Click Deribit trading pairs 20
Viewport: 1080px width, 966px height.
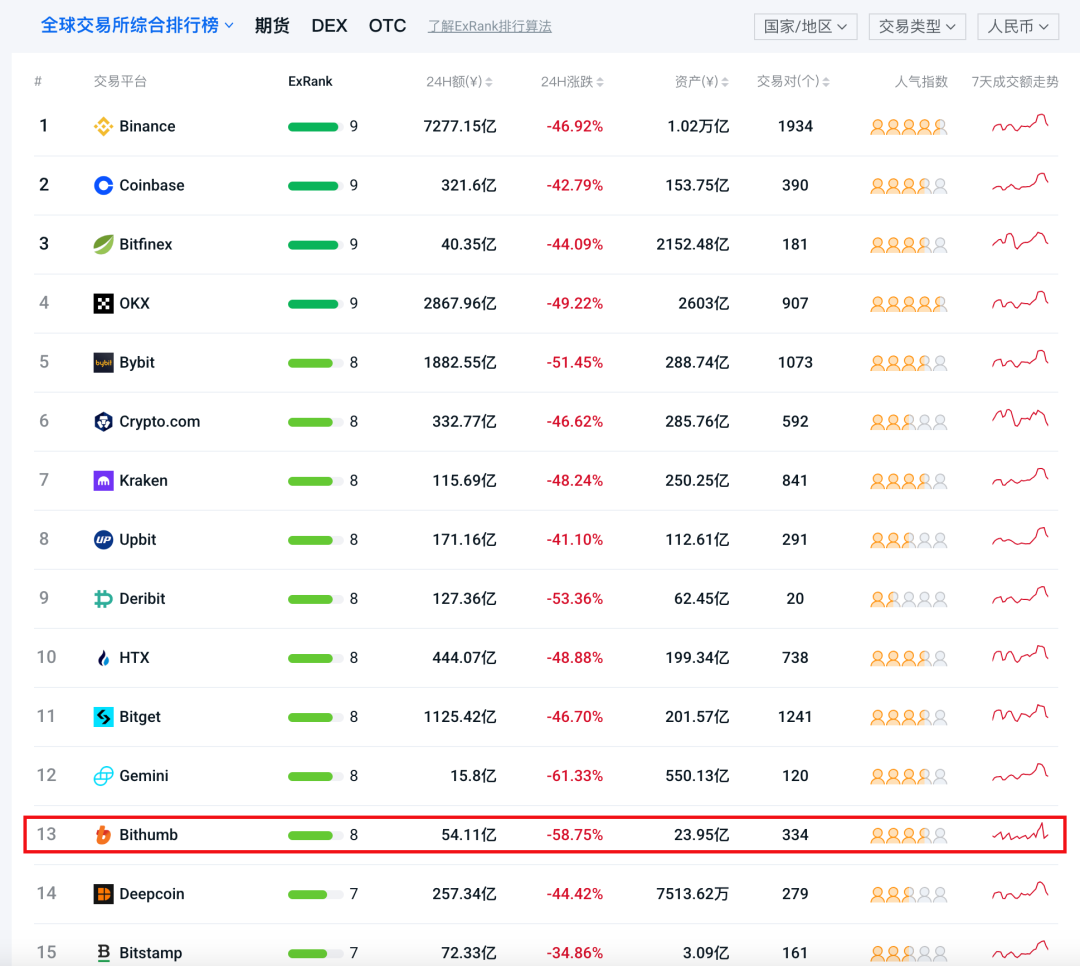(x=795, y=599)
